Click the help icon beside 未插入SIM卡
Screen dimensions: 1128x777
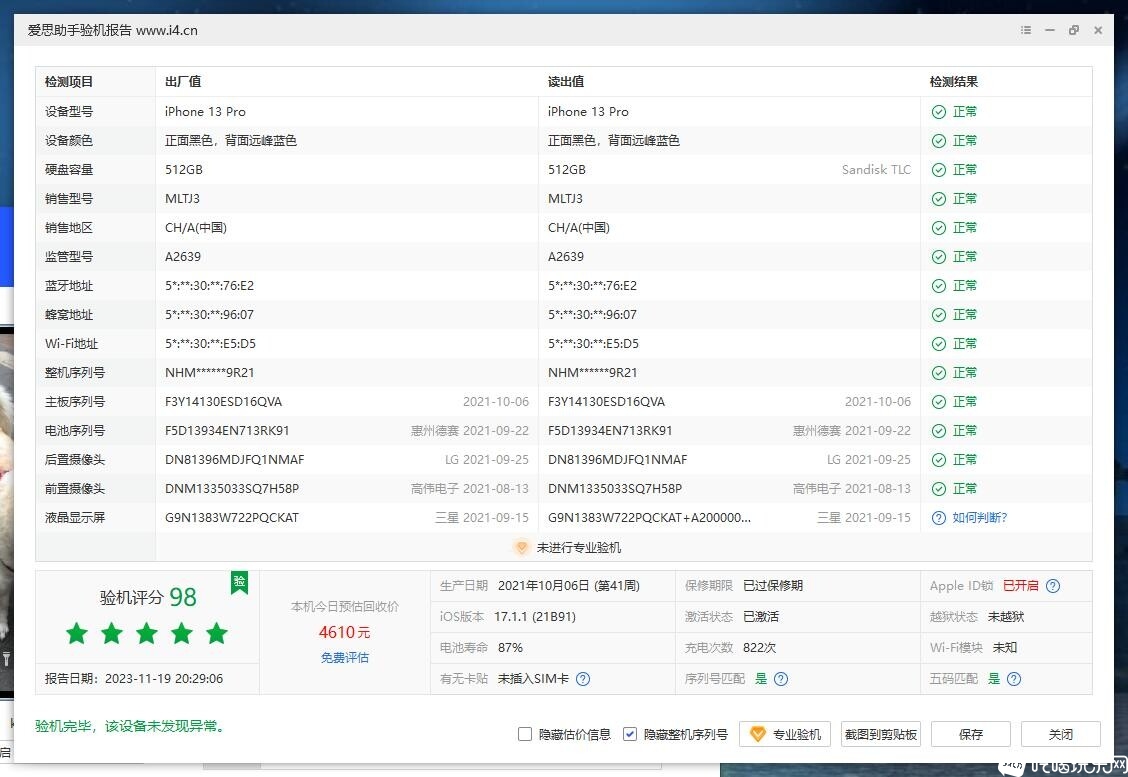click(x=583, y=678)
